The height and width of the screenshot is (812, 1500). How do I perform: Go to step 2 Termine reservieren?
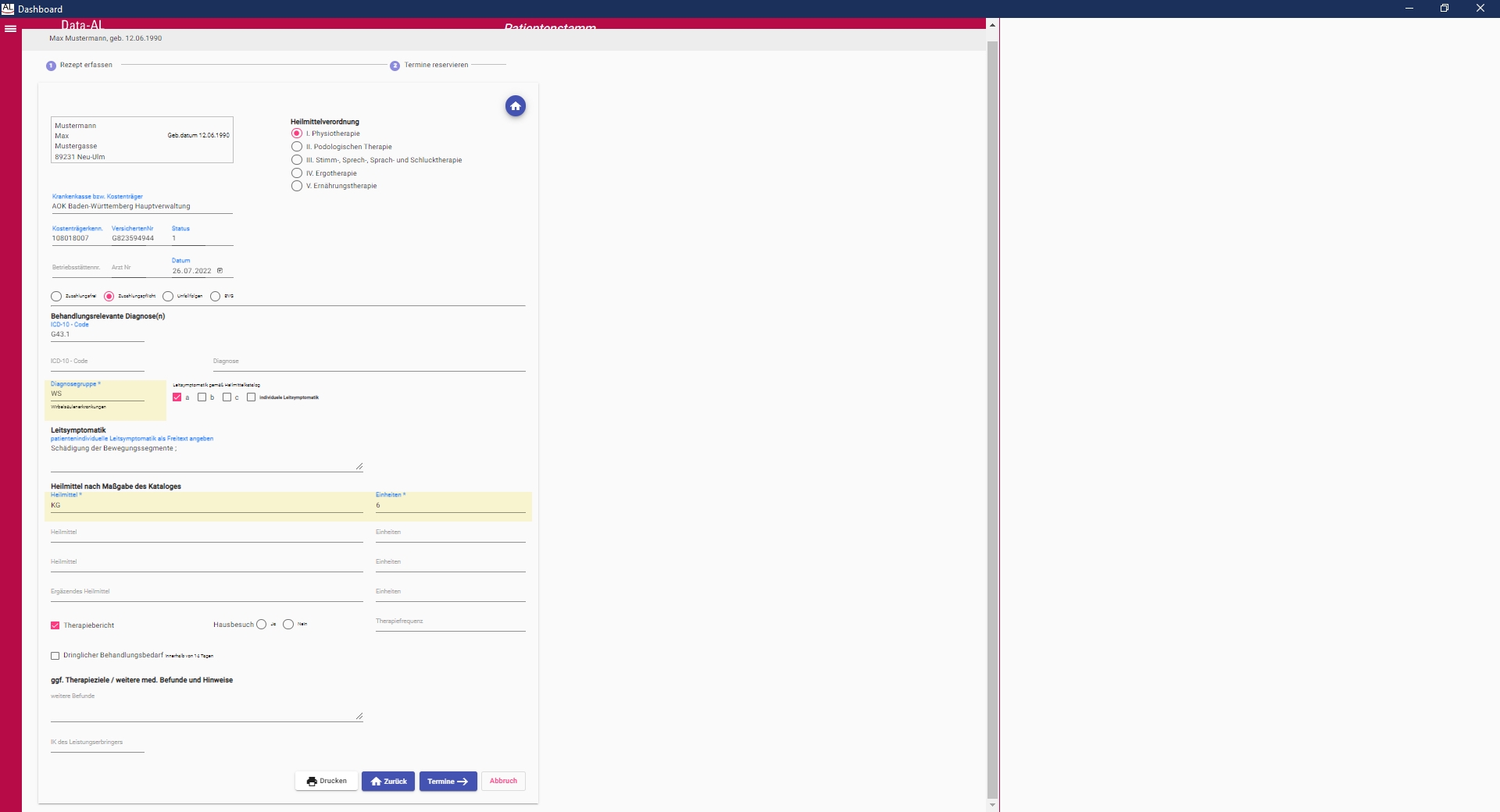click(430, 66)
